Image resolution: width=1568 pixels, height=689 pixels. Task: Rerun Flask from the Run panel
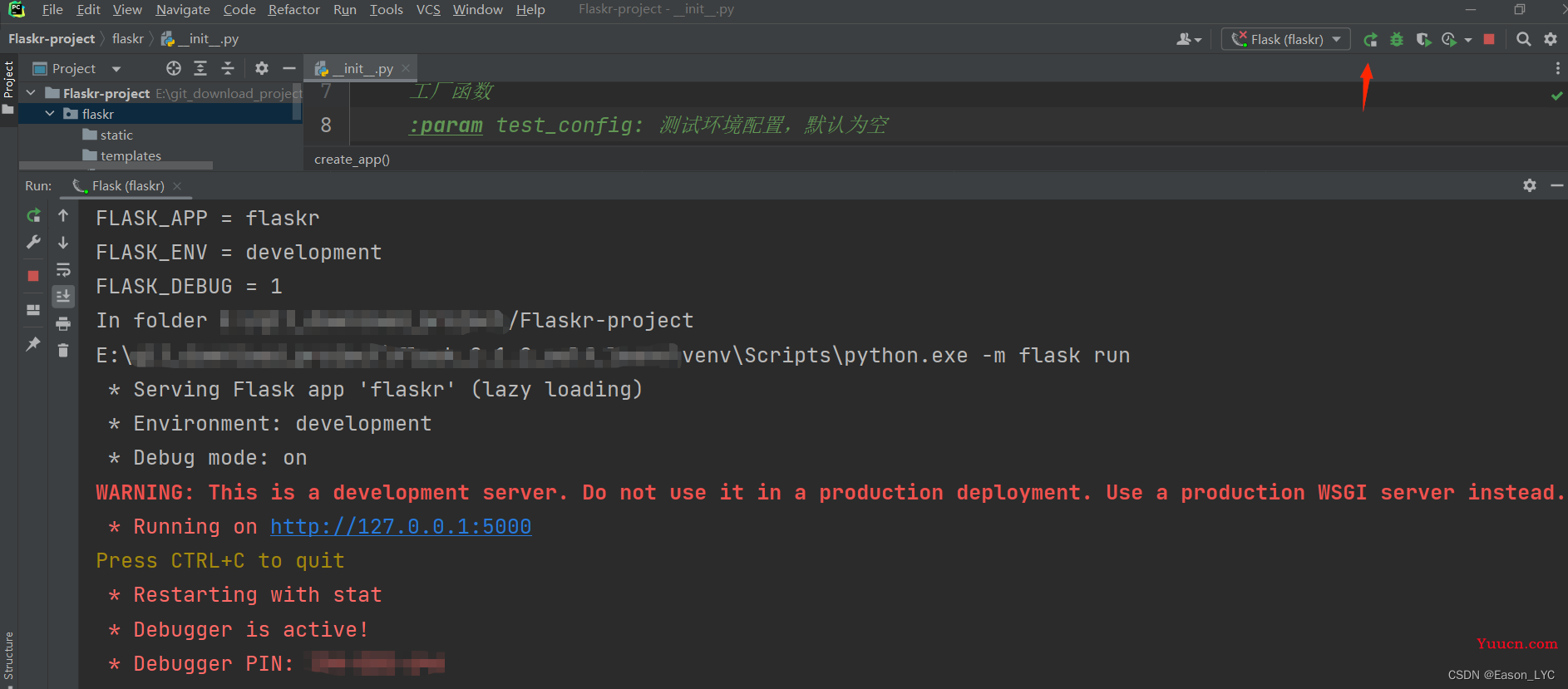[33, 216]
